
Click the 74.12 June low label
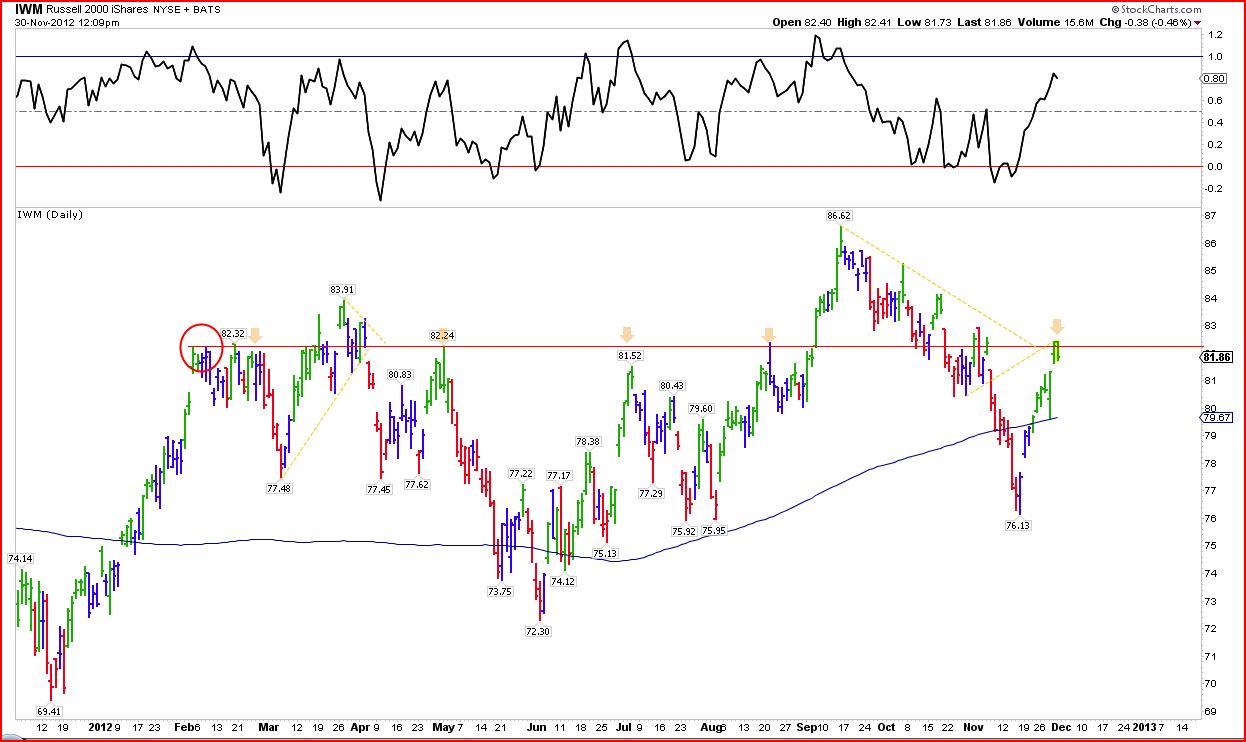pos(564,581)
